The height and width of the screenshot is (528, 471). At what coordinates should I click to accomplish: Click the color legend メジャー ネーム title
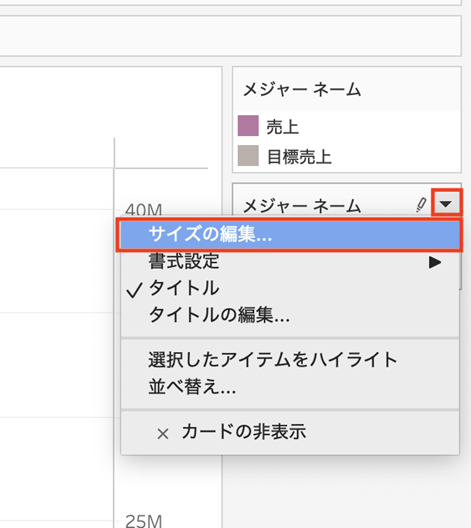[x=302, y=90]
